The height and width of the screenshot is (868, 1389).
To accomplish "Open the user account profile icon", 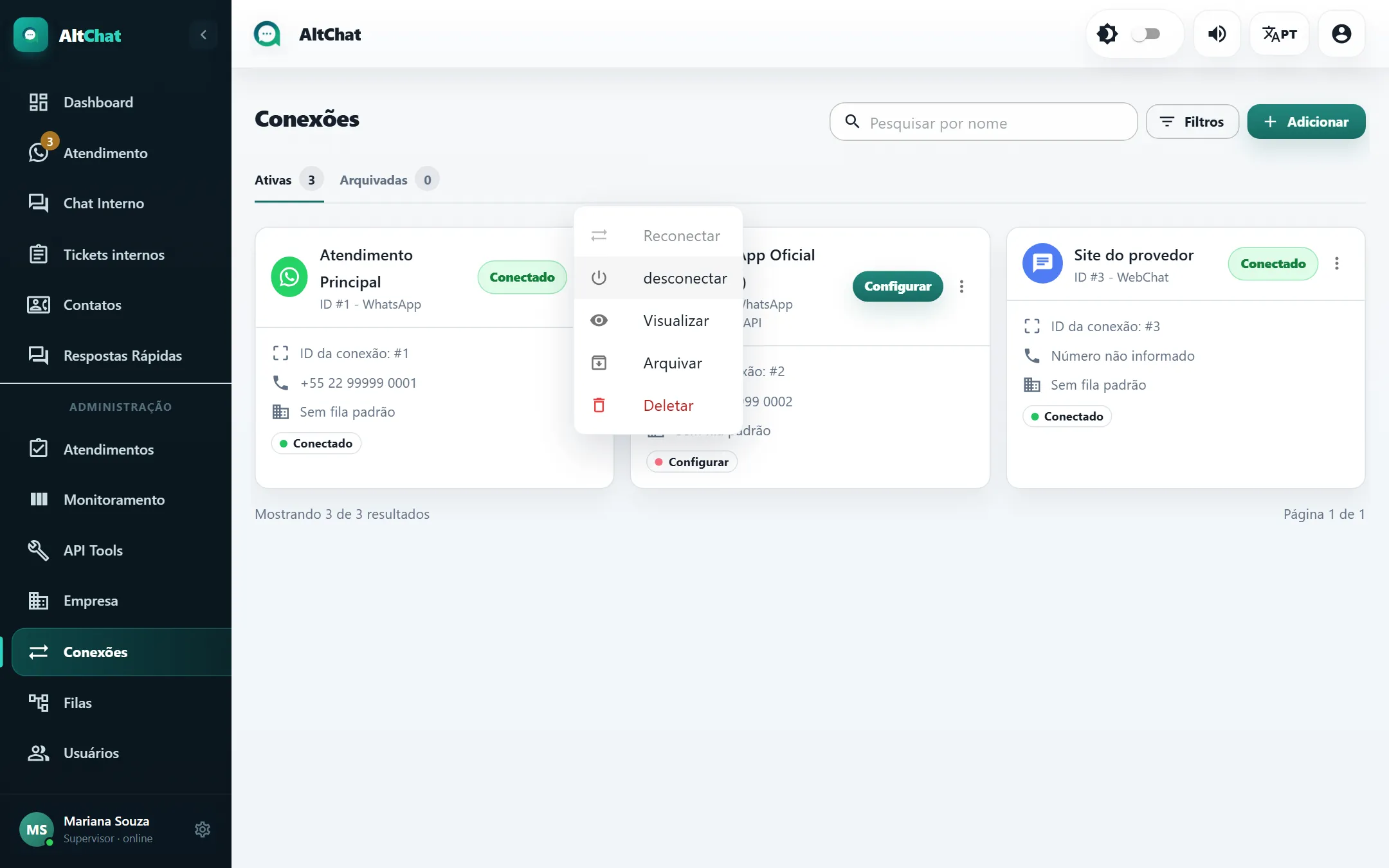I will coord(1341,34).
